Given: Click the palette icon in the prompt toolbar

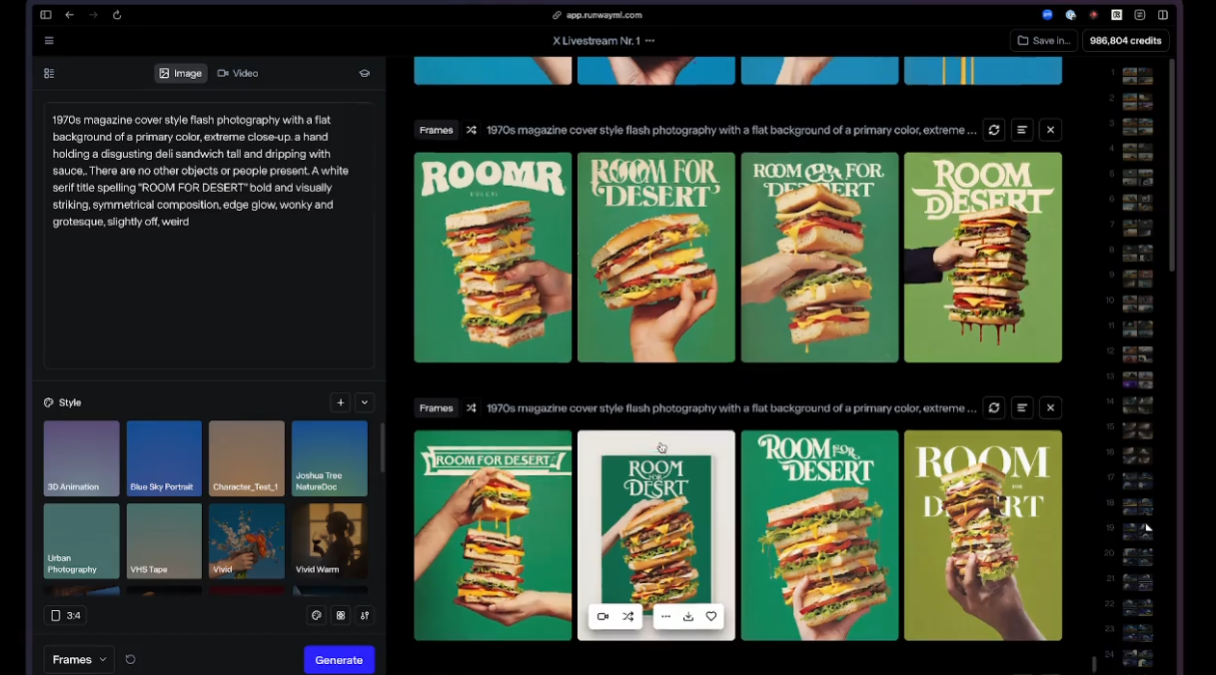Looking at the screenshot, I should tap(316, 615).
